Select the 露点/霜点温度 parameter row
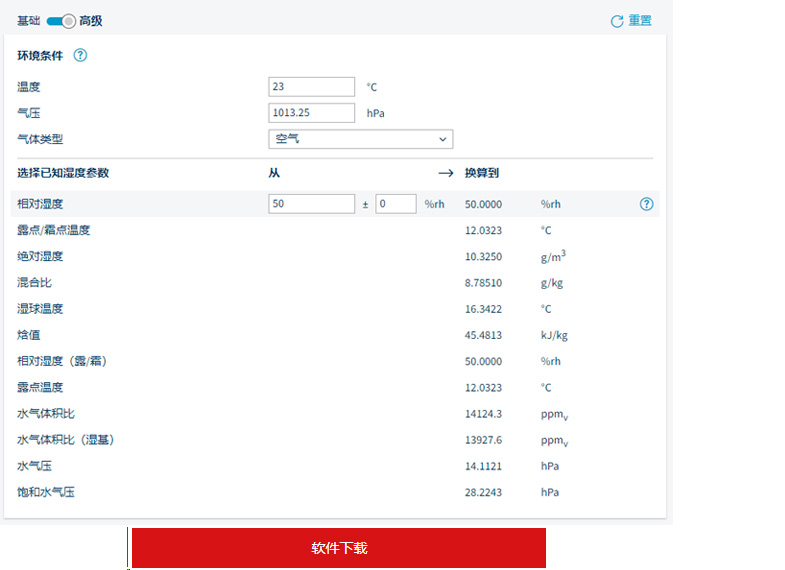The height and width of the screenshot is (570, 785). (x=335, y=230)
